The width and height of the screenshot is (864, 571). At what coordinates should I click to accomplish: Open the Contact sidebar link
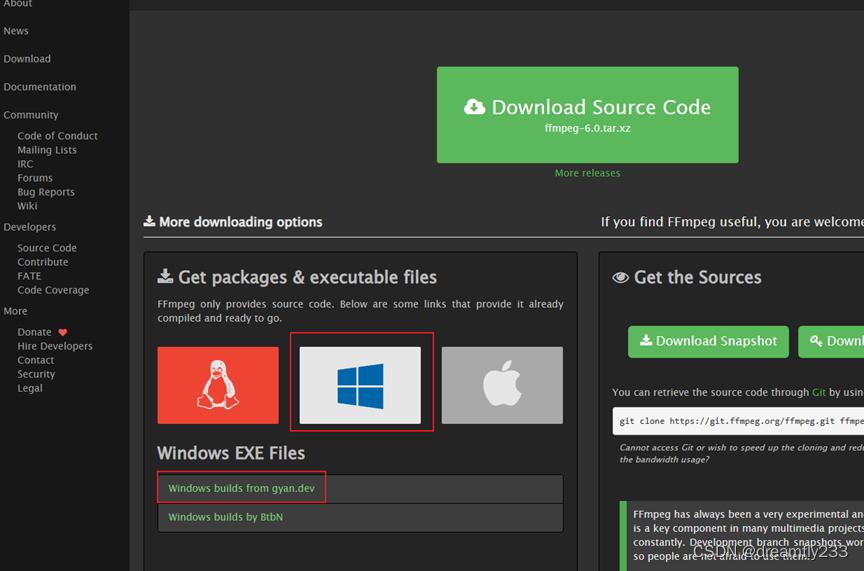(x=35, y=360)
